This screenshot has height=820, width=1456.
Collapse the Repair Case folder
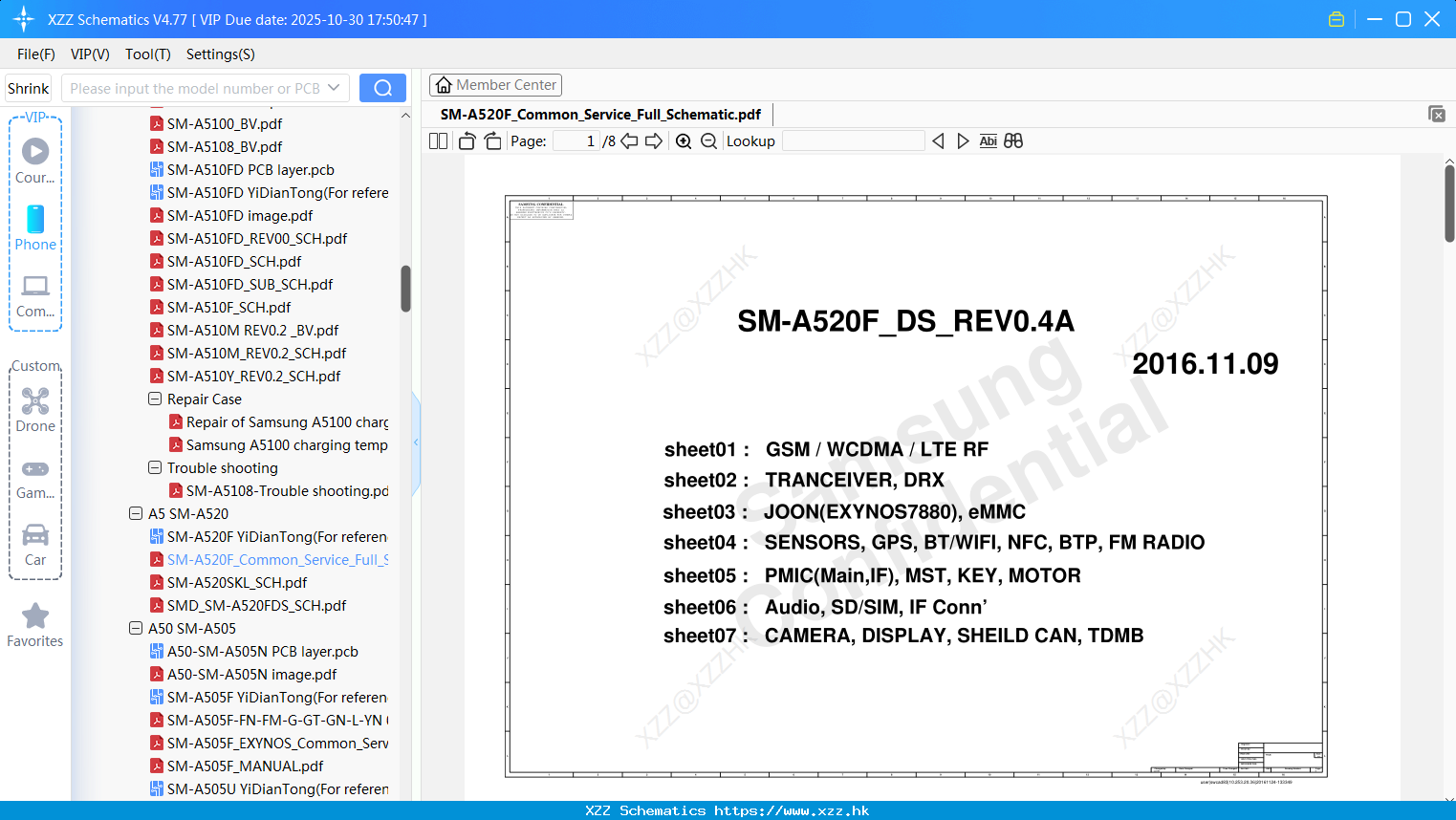155,399
